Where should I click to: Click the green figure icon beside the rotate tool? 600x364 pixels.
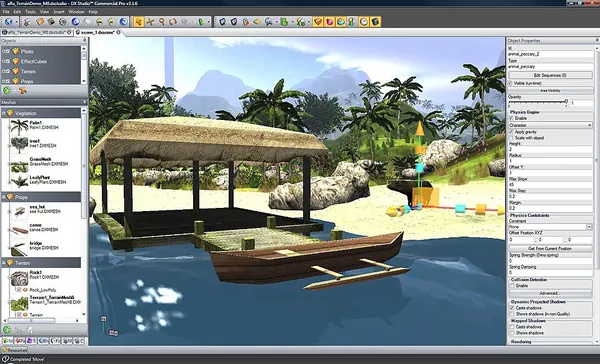(x=201, y=22)
